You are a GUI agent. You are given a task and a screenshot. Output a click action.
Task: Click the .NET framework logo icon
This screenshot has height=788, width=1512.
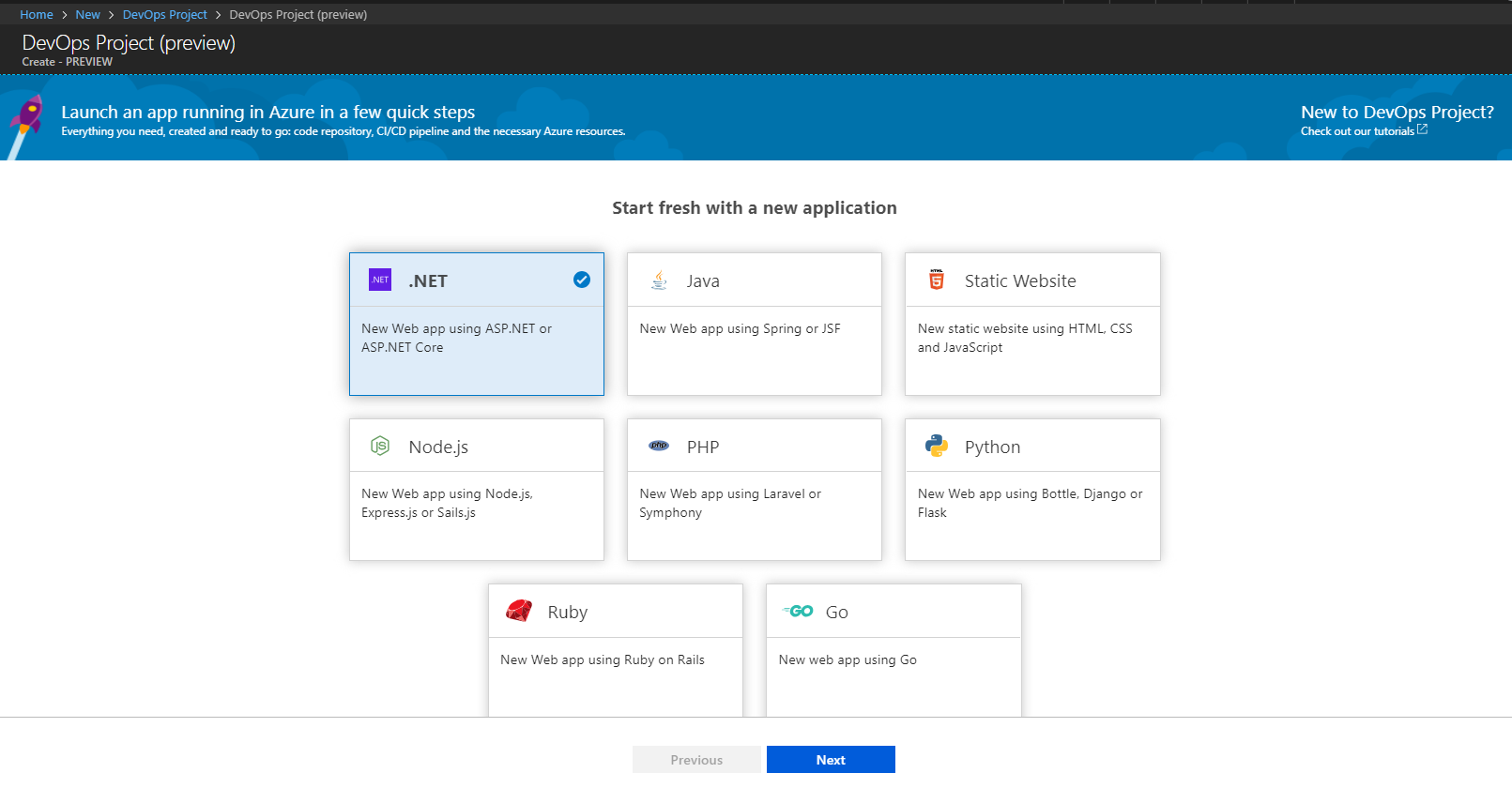[380, 280]
